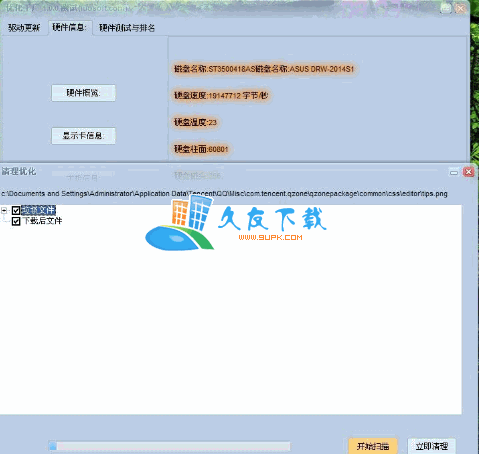
Task: Close the 清理优化 window
Action: [468, 172]
